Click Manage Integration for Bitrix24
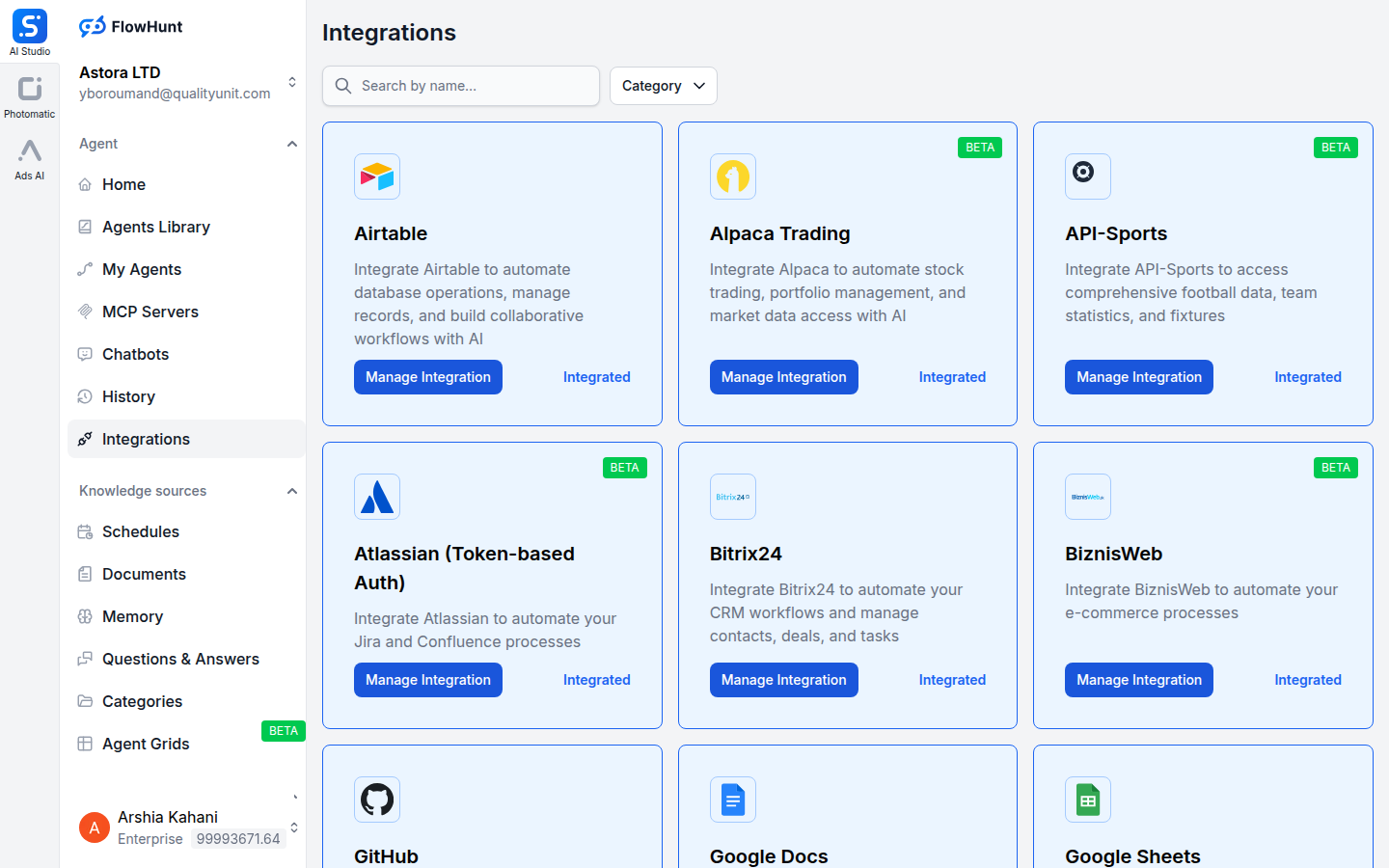Screen dimensions: 1389x868 (x=783, y=680)
